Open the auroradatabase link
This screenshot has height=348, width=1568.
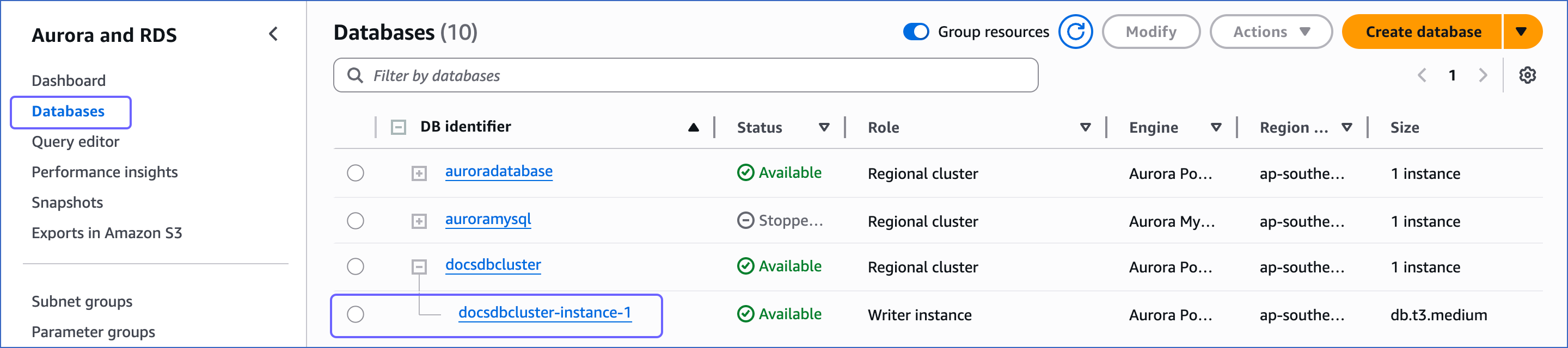499,171
